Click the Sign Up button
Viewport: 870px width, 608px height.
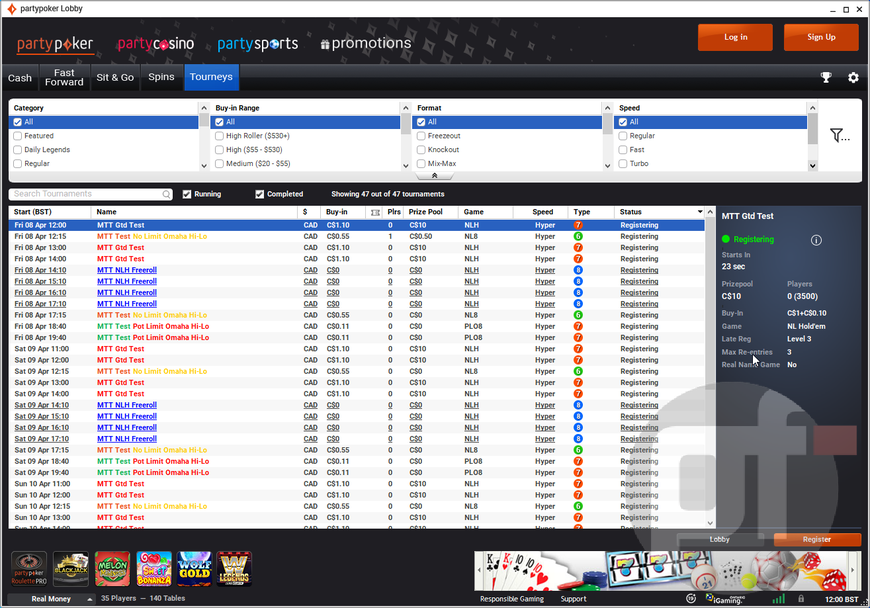[821, 37]
